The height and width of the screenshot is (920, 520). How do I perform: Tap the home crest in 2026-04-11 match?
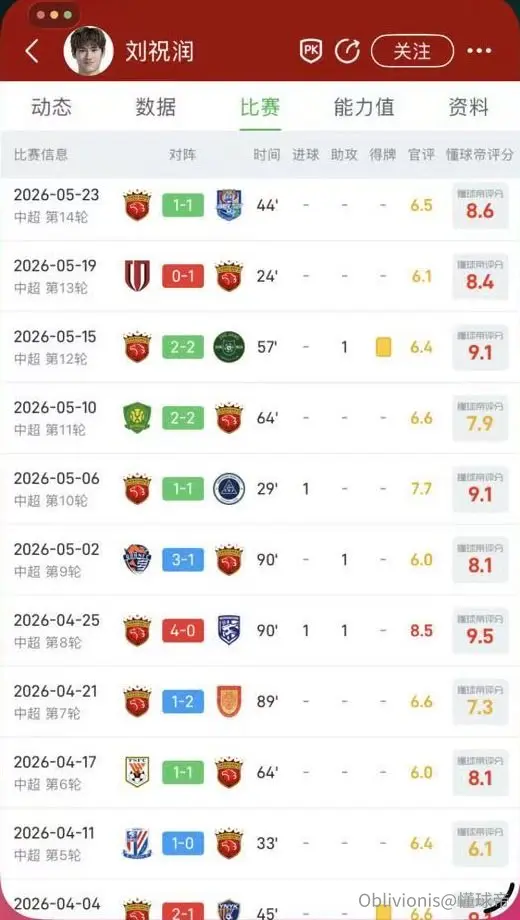point(137,844)
